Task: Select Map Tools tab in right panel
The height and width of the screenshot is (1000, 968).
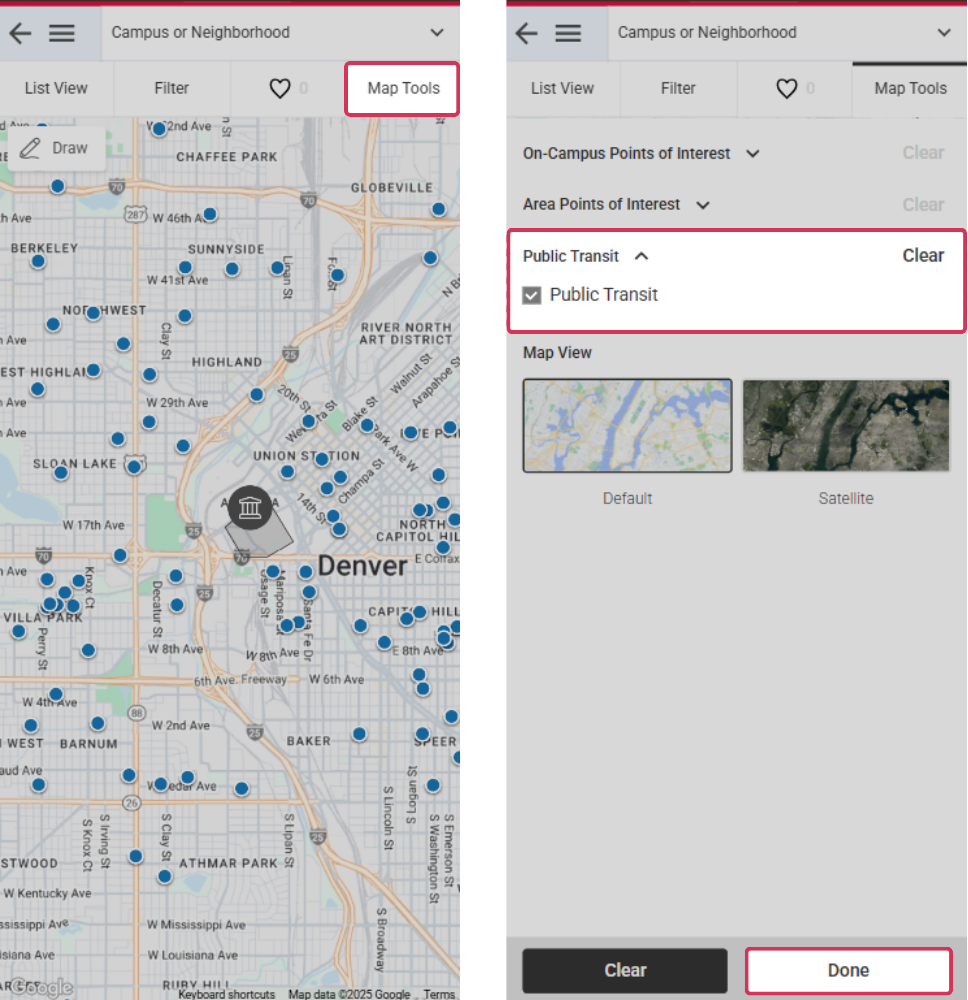Action: 910,89
